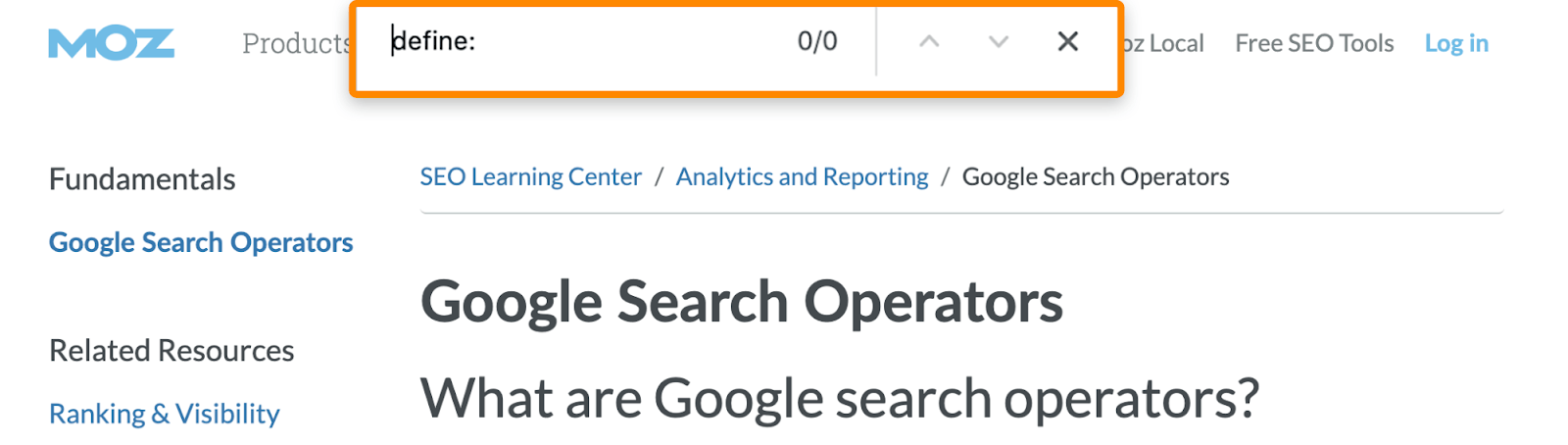
Task: Click the 0/0 match counter
Action: (x=817, y=41)
